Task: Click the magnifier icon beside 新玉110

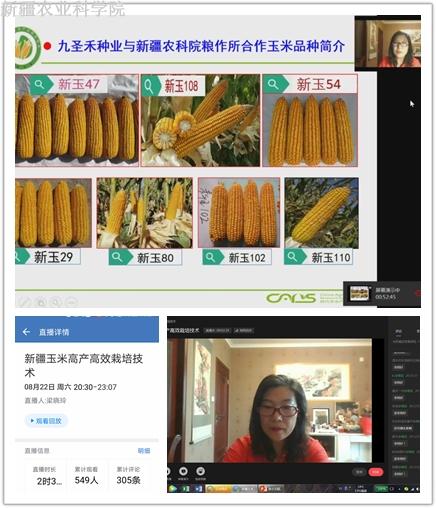Action: pos(292,257)
